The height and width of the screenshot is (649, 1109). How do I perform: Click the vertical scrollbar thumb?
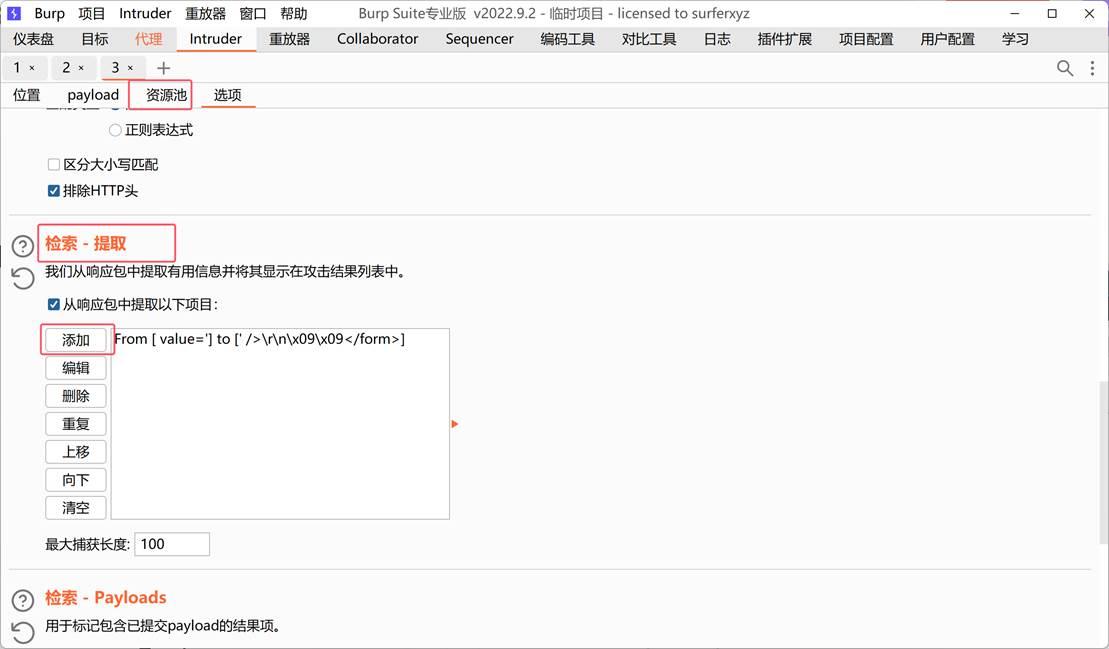[x=1103, y=462]
